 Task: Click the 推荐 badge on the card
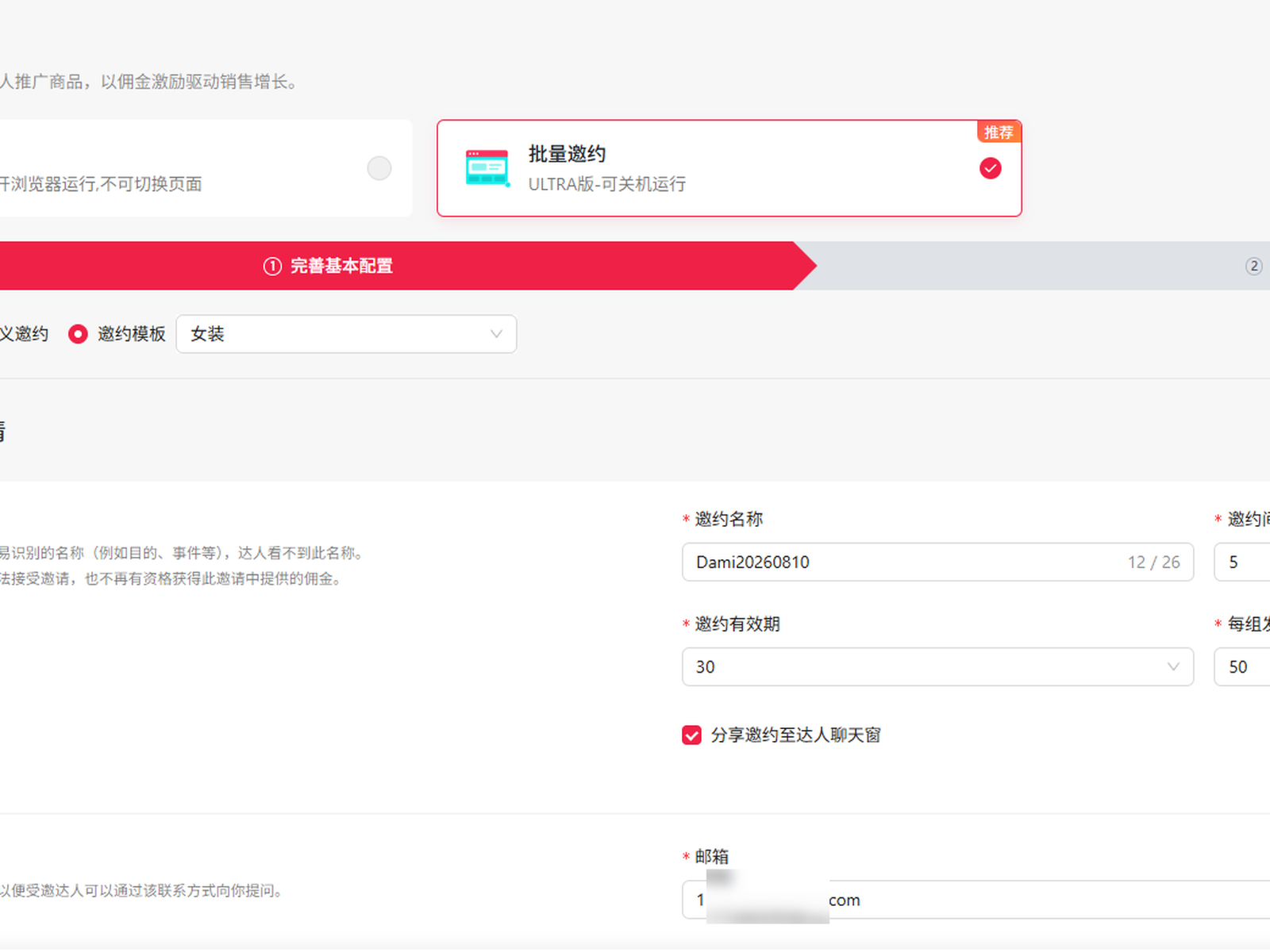pyautogui.click(x=999, y=132)
